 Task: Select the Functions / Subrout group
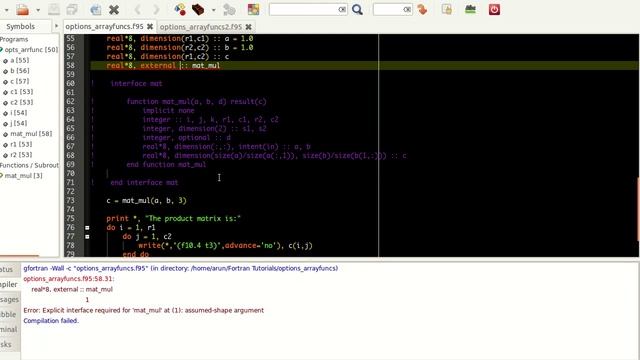pos(29,165)
